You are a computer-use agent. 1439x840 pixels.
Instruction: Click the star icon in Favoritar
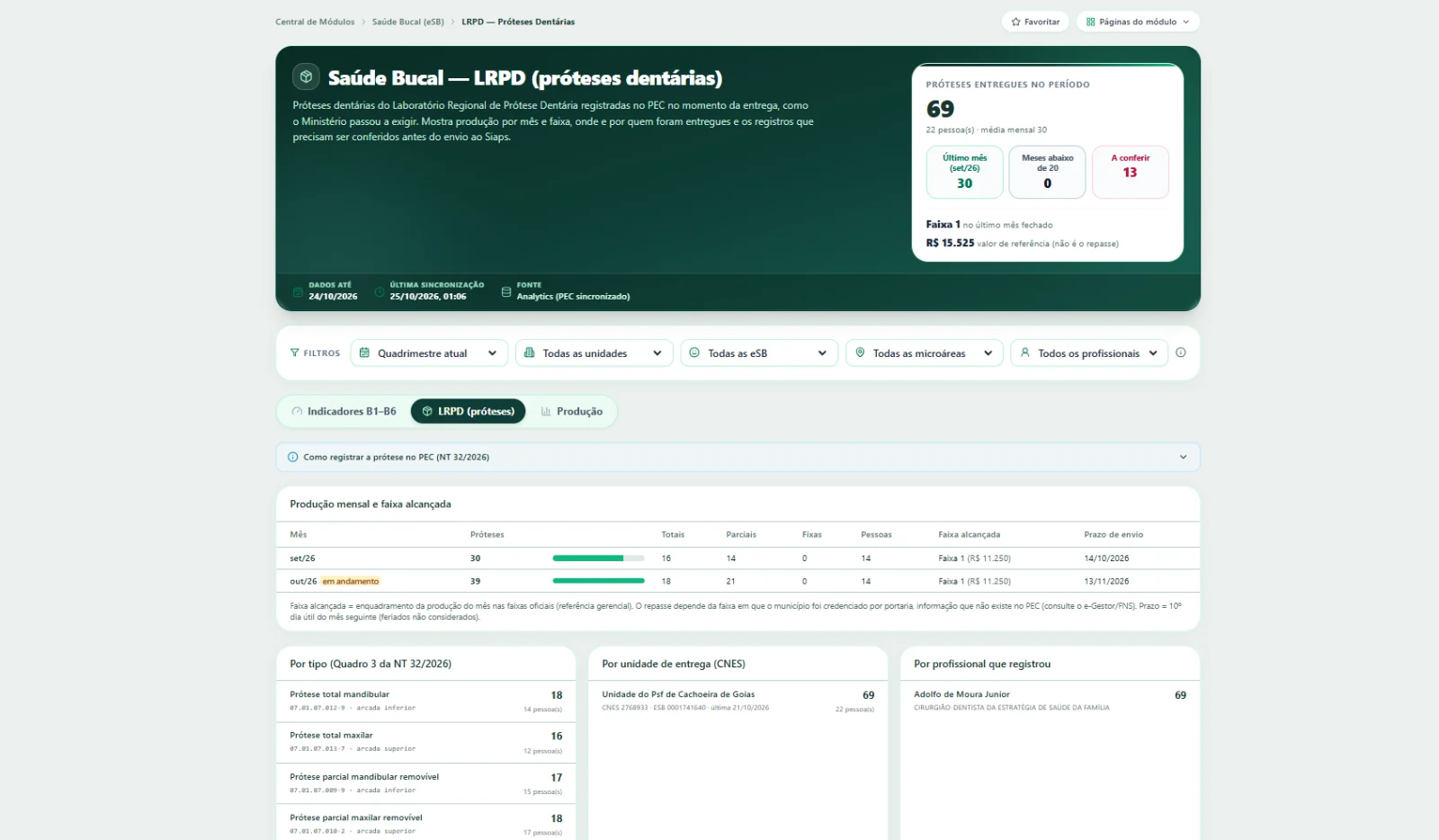click(x=1015, y=22)
